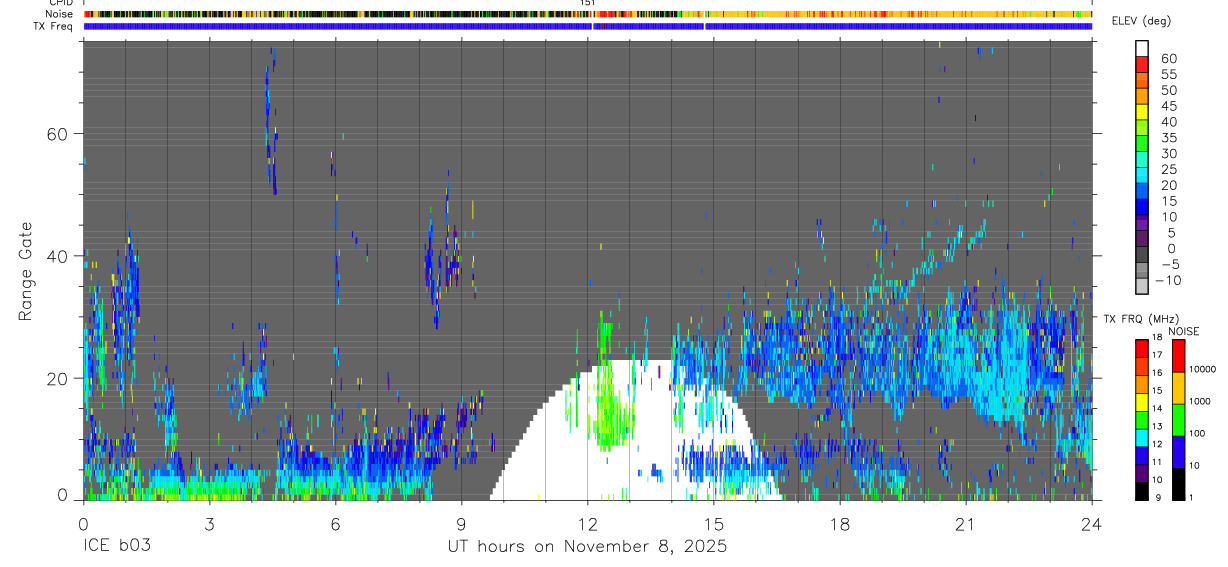Click the '25' value on ELEV colorbar
This screenshot has width=1228, height=567.
(1168, 170)
